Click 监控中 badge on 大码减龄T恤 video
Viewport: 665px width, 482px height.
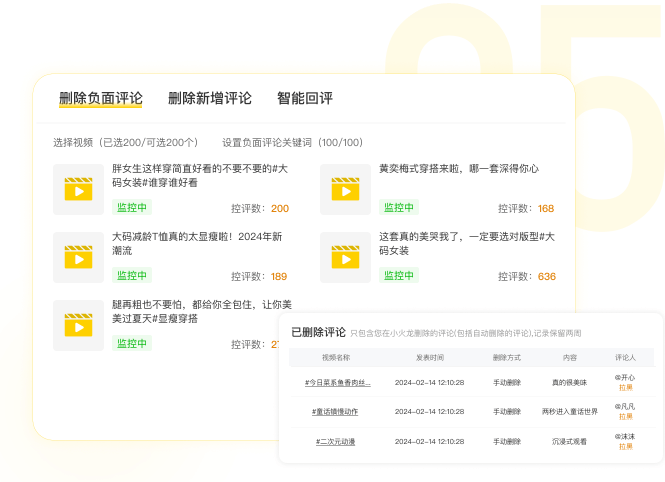132,275
